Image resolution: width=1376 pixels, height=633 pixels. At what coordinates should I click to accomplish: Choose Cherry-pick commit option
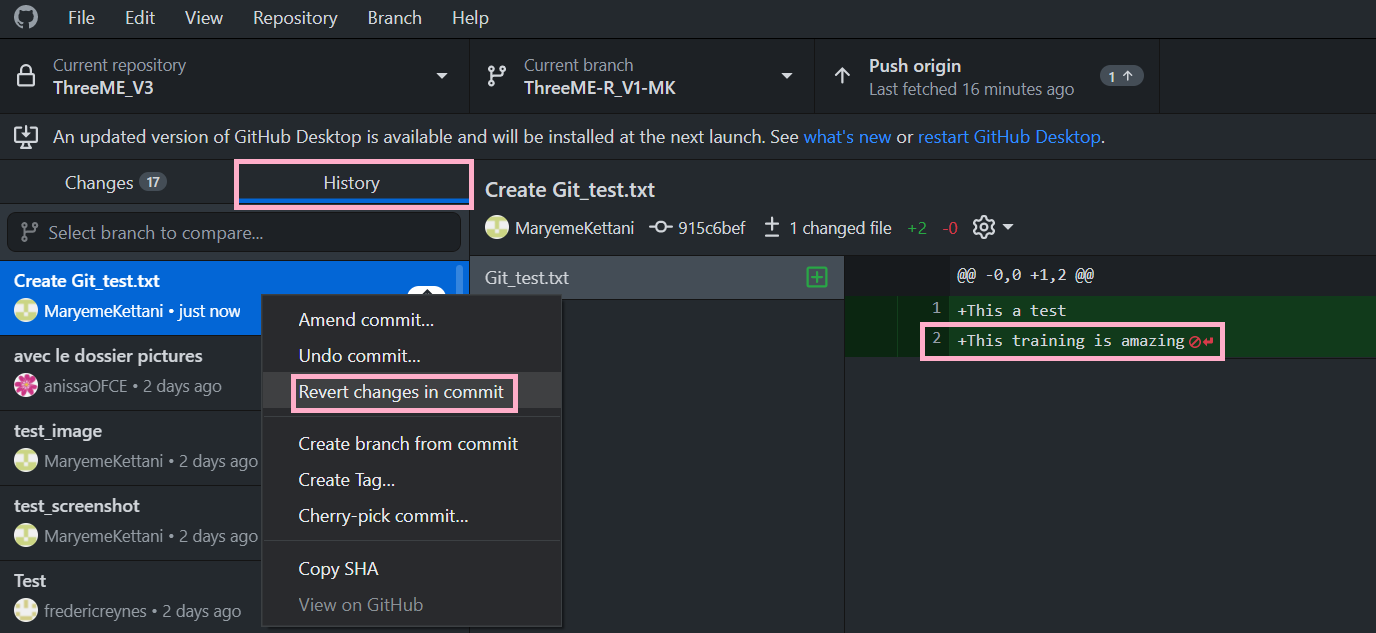click(x=411, y=516)
